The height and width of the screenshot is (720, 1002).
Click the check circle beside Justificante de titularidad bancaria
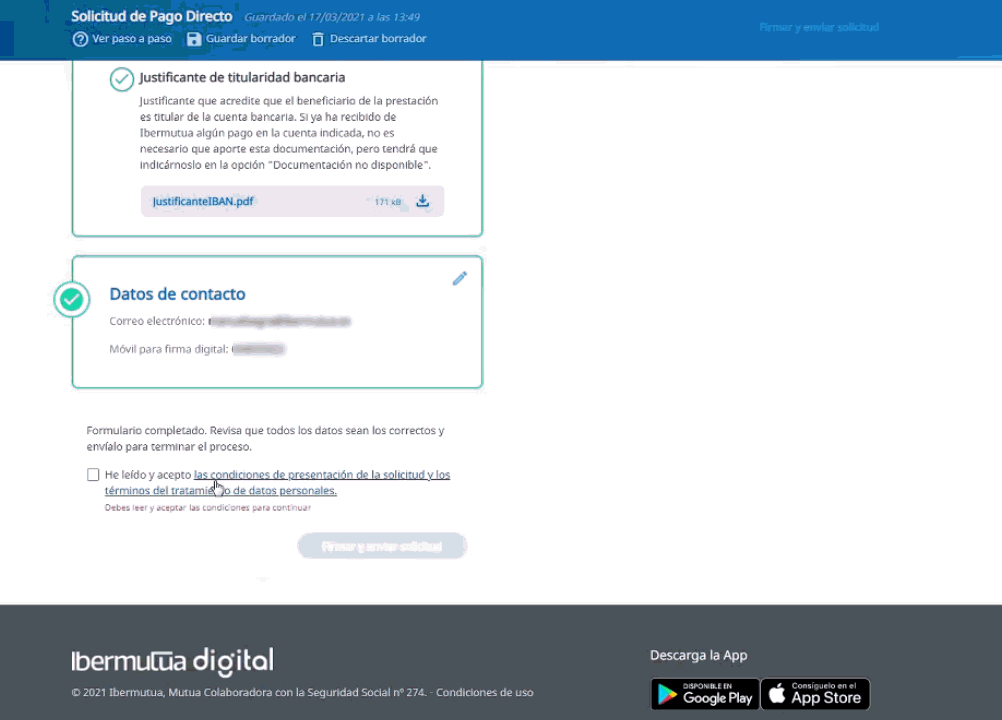click(x=121, y=79)
